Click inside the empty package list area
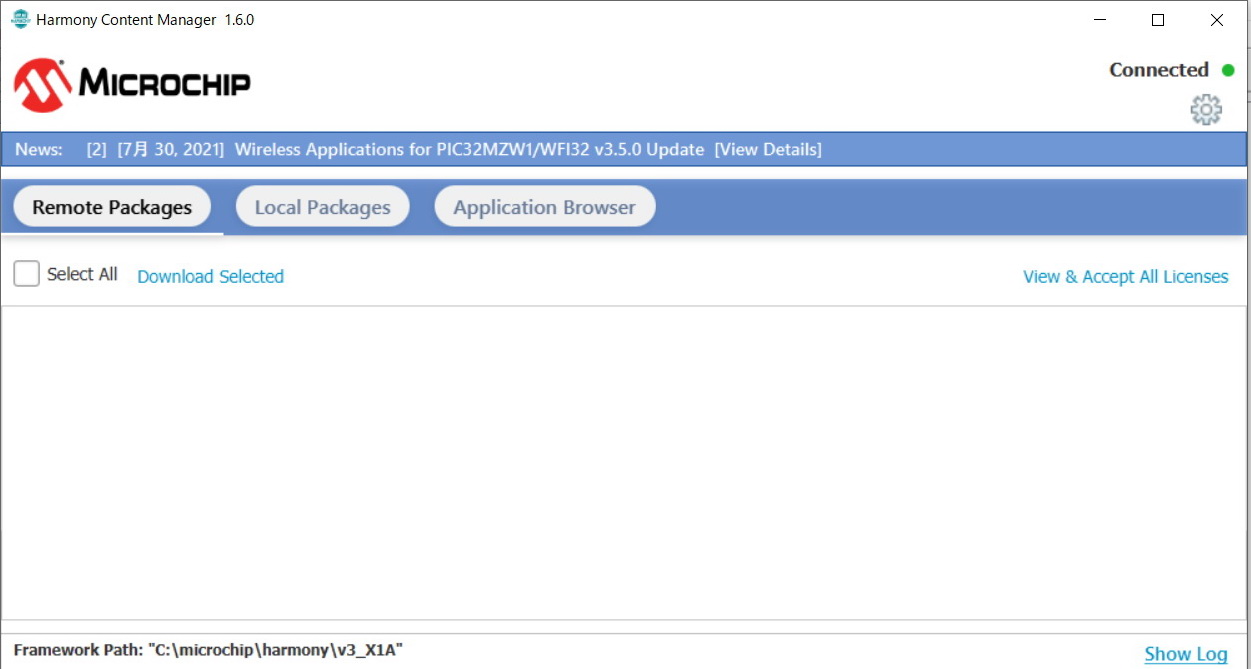The height and width of the screenshot is (669, 1251). tap(624, 462)
